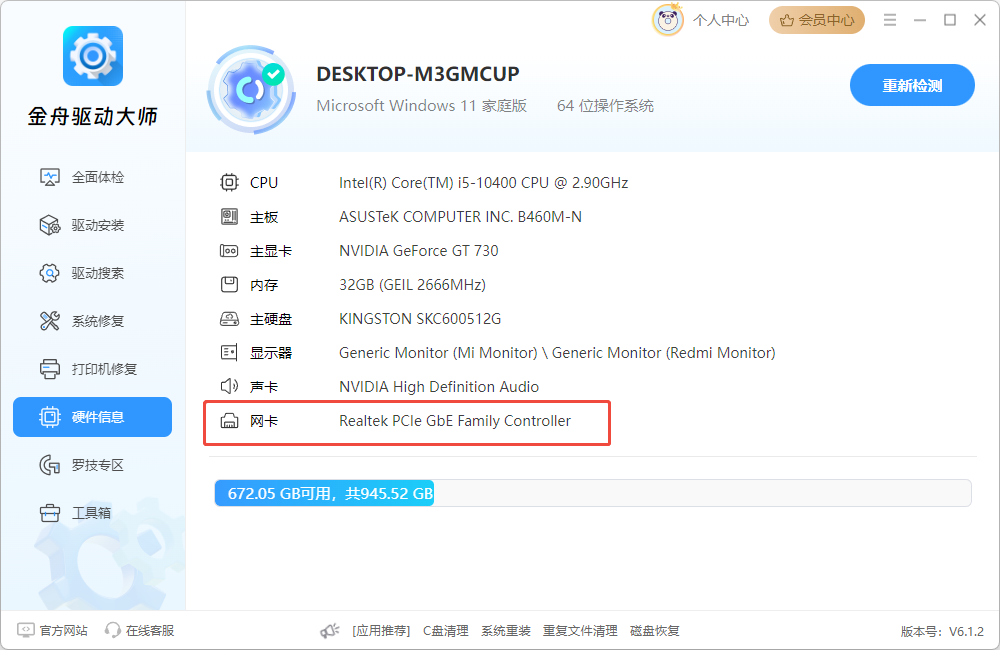Click the 官方网站 monitor icon
Screen dimensions: 1000x650
(x=26, y=630)
